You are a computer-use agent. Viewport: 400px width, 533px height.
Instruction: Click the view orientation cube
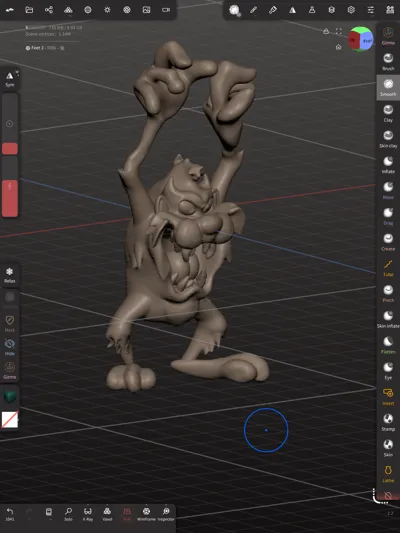pyautogui.click(x=361, y=39)
